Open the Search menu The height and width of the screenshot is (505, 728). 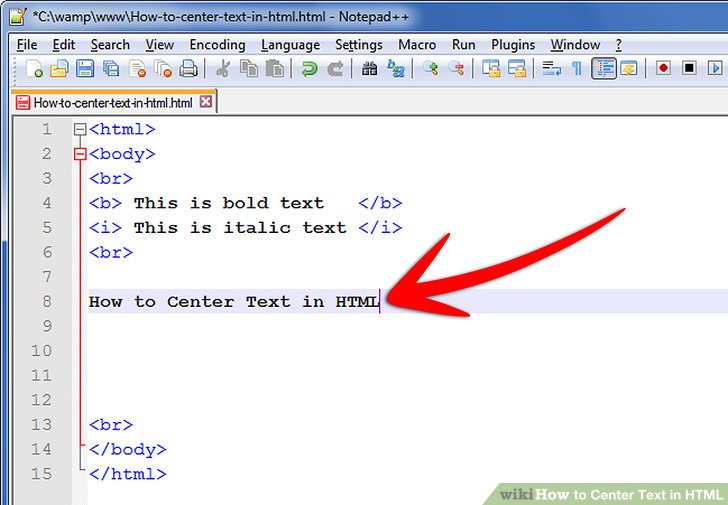point(110,45)
